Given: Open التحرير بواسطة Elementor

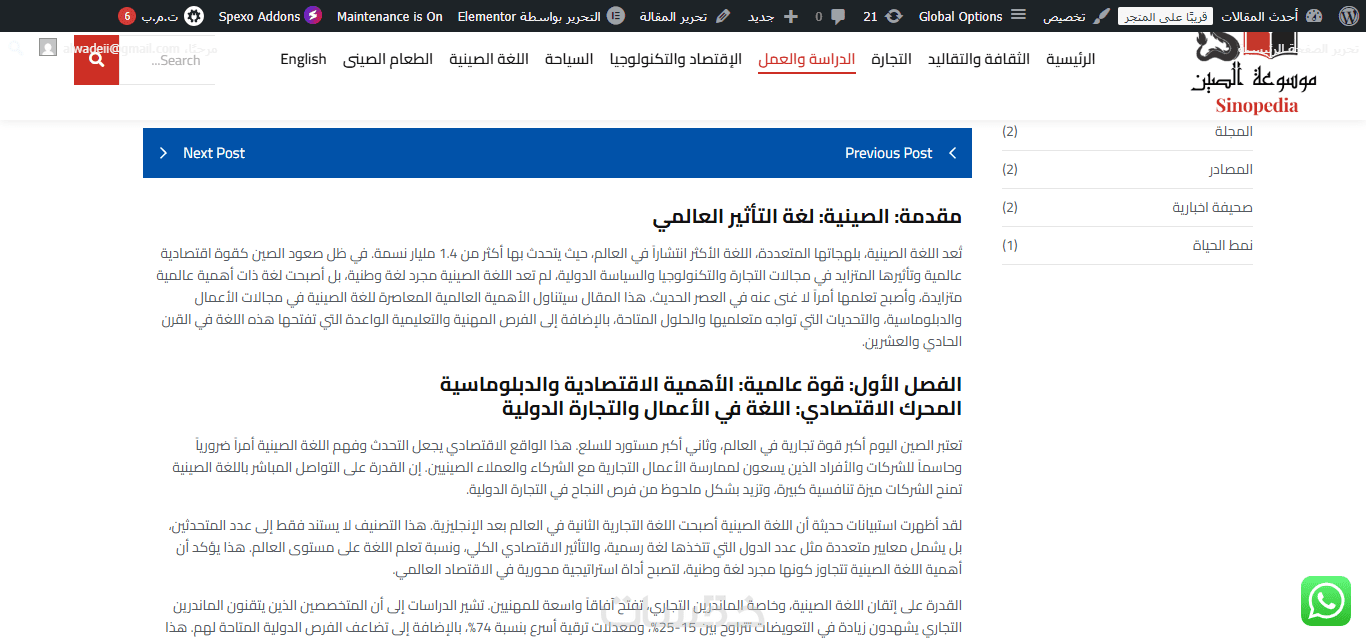Looking at the screenshot, I should tap(541, 16).
